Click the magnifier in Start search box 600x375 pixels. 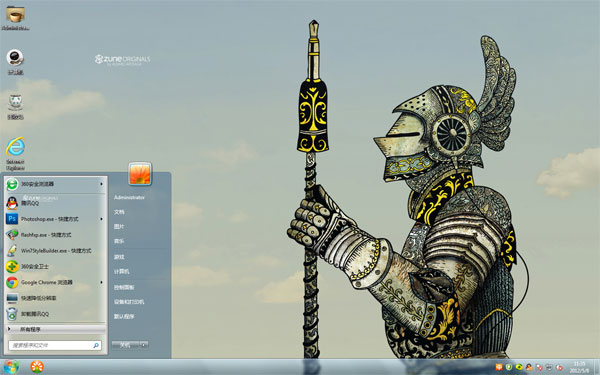[96, 346]
